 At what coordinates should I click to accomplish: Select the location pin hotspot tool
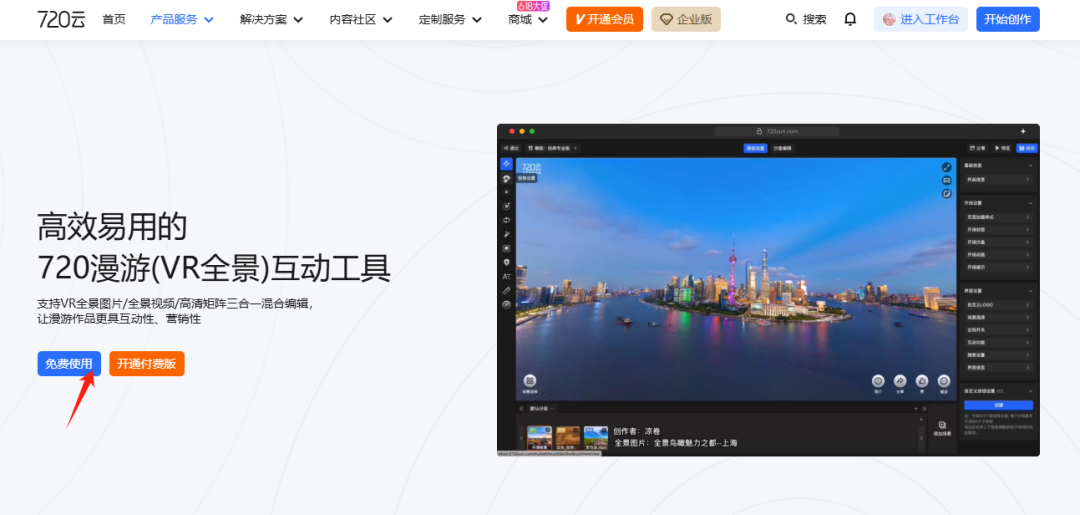(506, 262)
